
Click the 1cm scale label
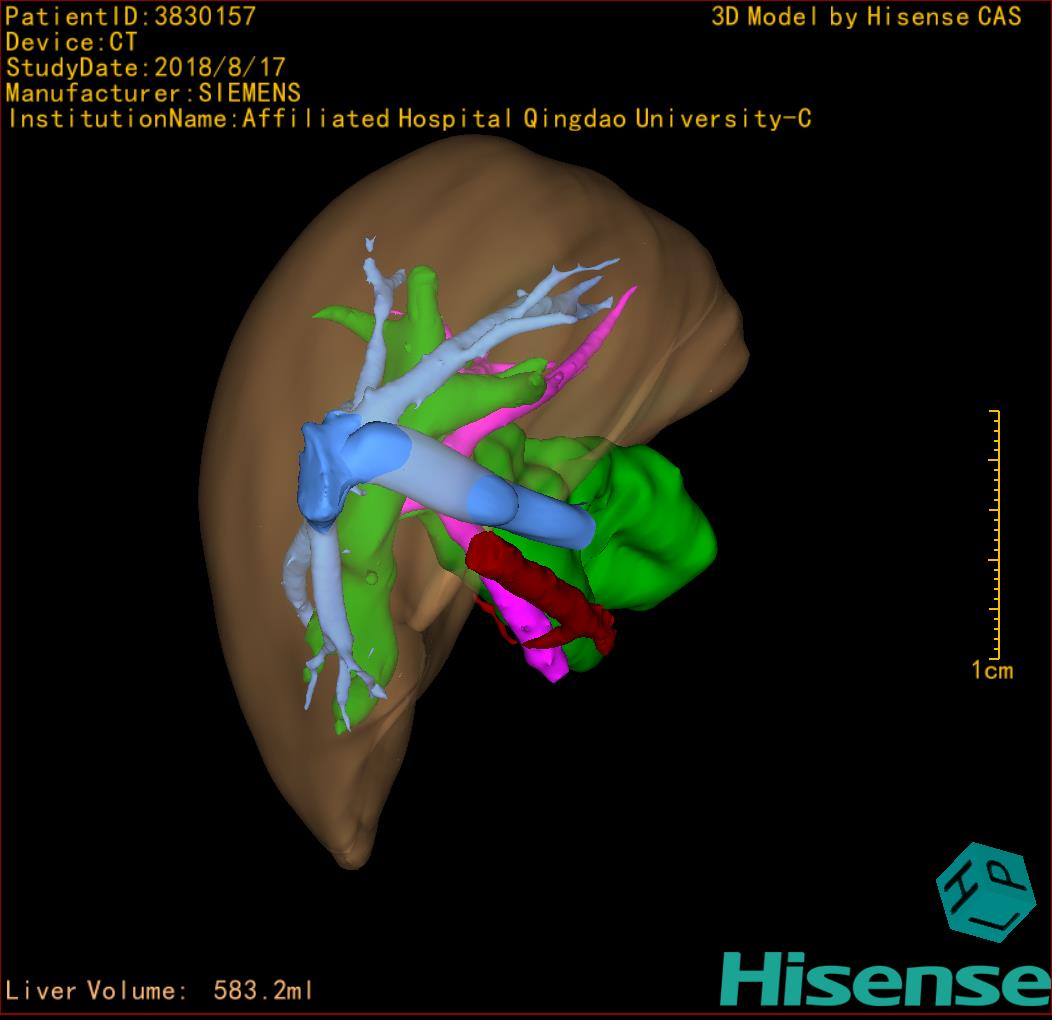coord(991,671)
